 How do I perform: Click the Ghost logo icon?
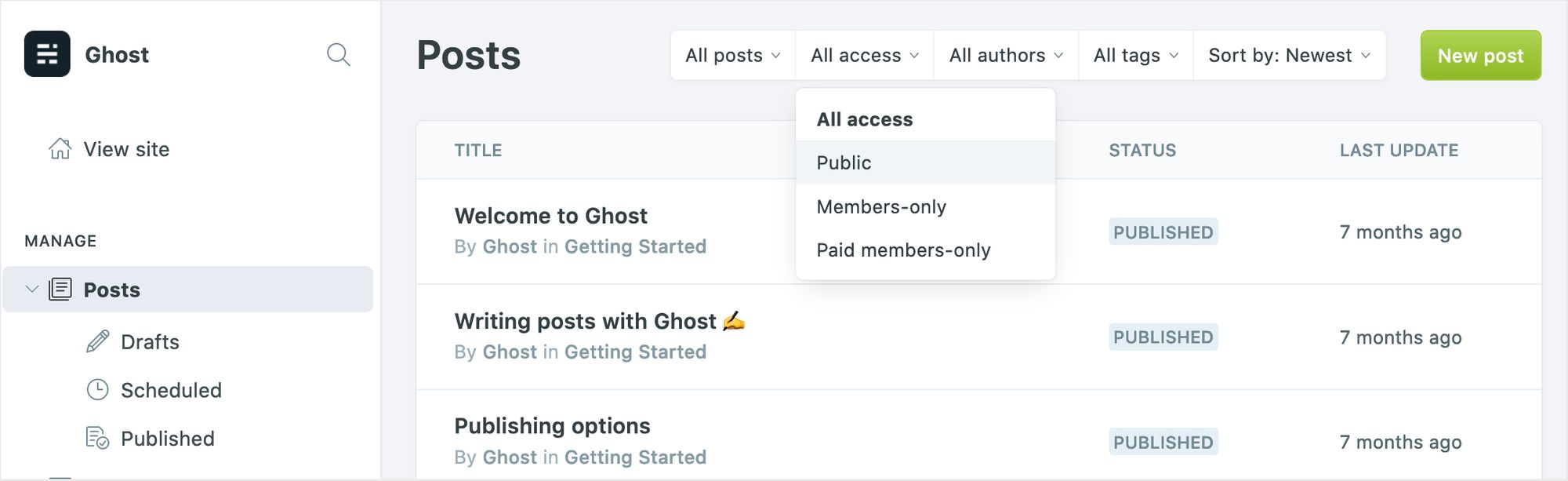(x=47, y=54)
